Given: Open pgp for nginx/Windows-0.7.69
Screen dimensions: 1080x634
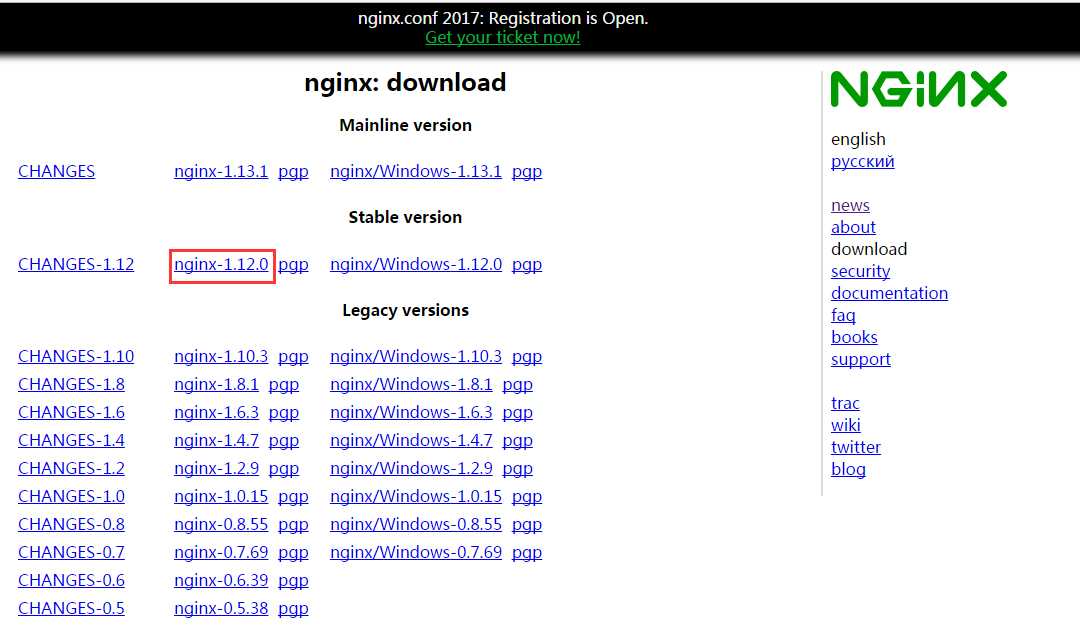Looking at the screenshot, I should tap(527, 553).
